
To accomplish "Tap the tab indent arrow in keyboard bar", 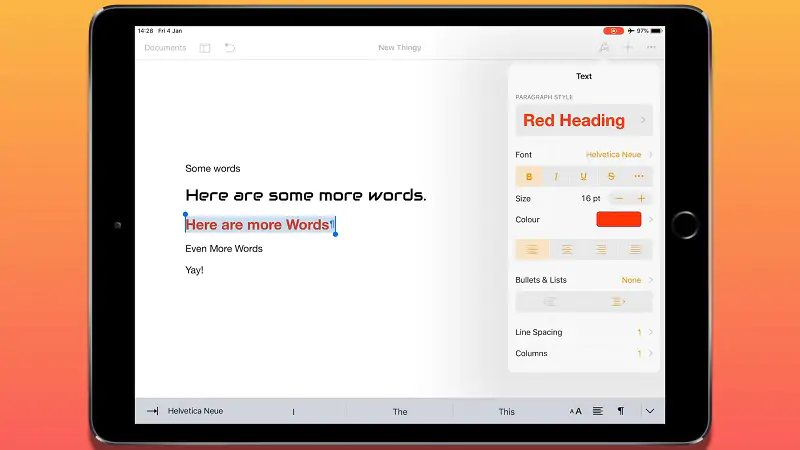I will tap(153, 411).
